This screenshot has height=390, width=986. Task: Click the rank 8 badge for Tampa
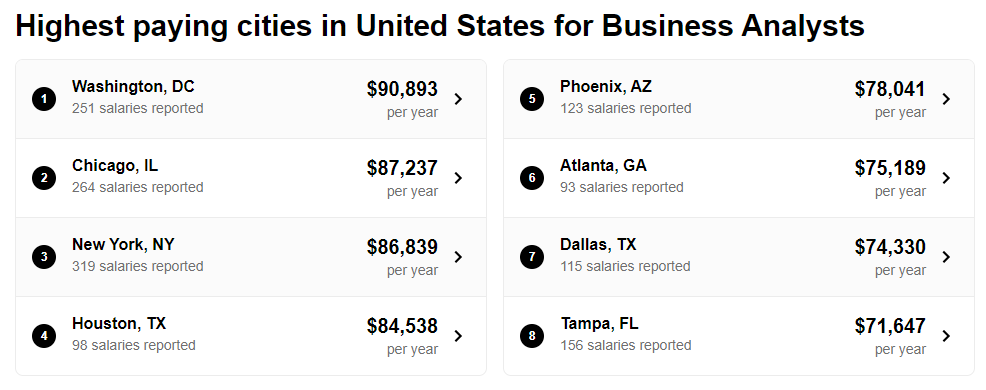532,336
